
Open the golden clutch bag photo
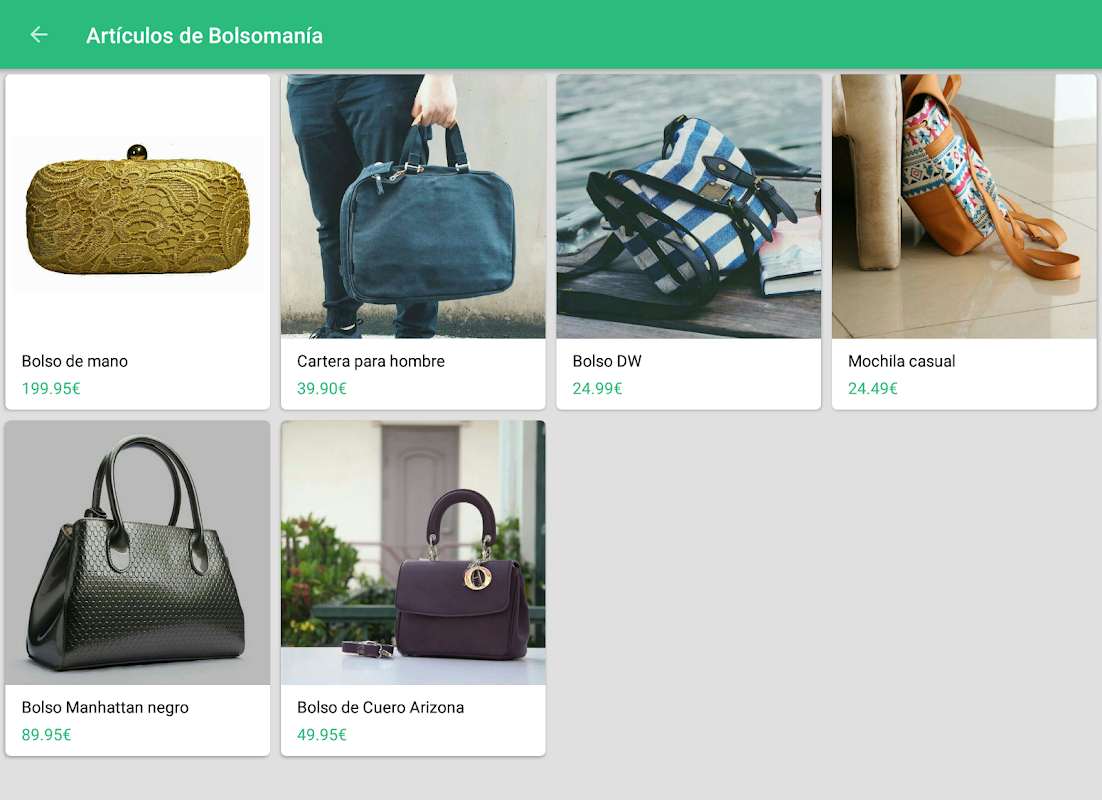(138, 207)
